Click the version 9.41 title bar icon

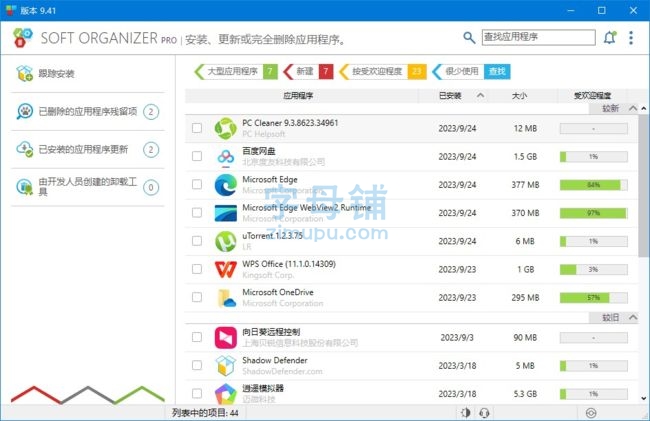coord(11,10)
